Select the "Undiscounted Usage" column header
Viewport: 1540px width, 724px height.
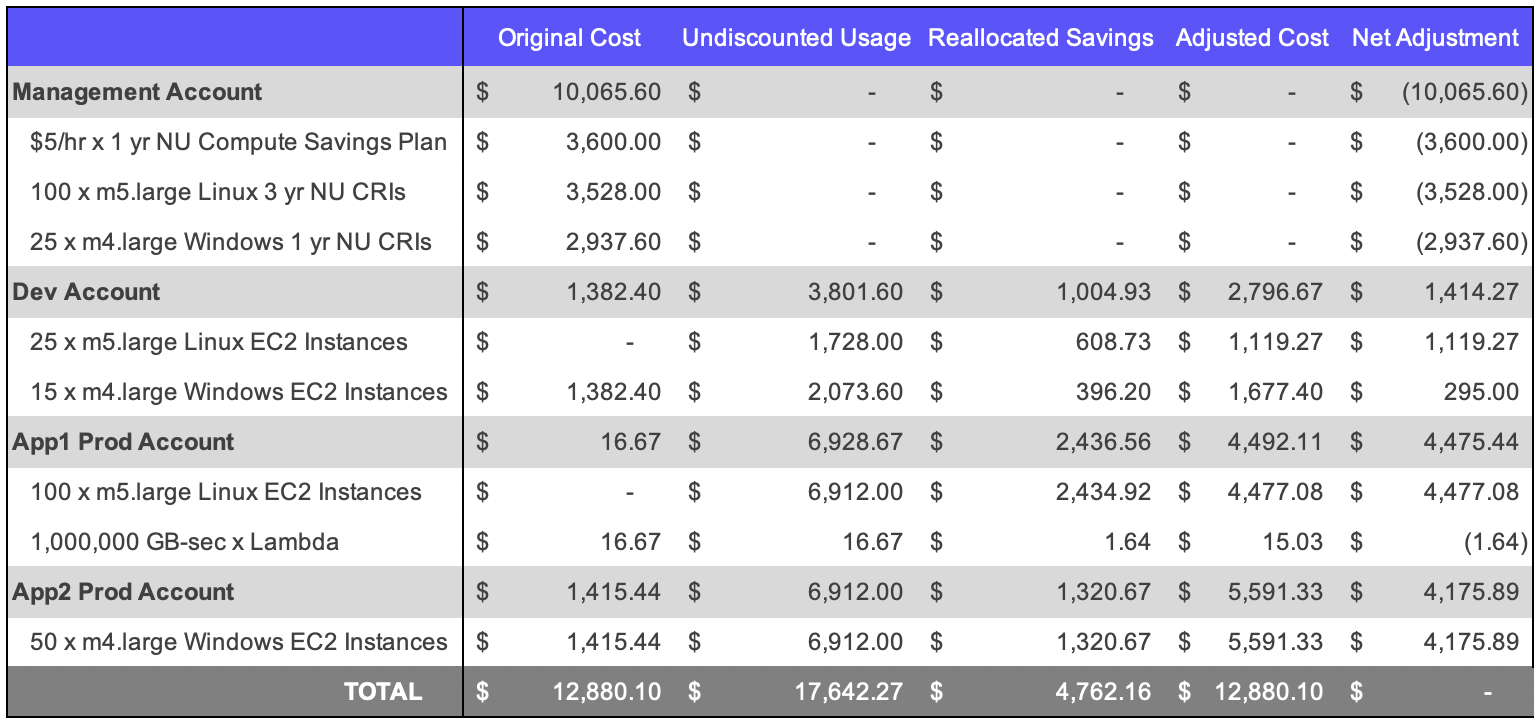pyautogui.click(x=796, y=39)
